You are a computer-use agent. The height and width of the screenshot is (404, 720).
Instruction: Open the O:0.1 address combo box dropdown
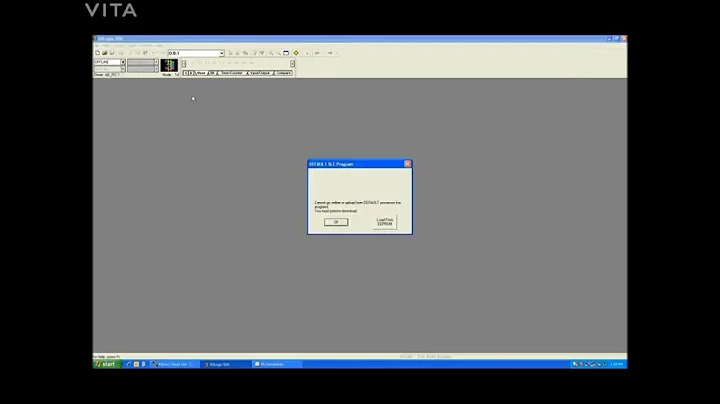tap(222, 53)
